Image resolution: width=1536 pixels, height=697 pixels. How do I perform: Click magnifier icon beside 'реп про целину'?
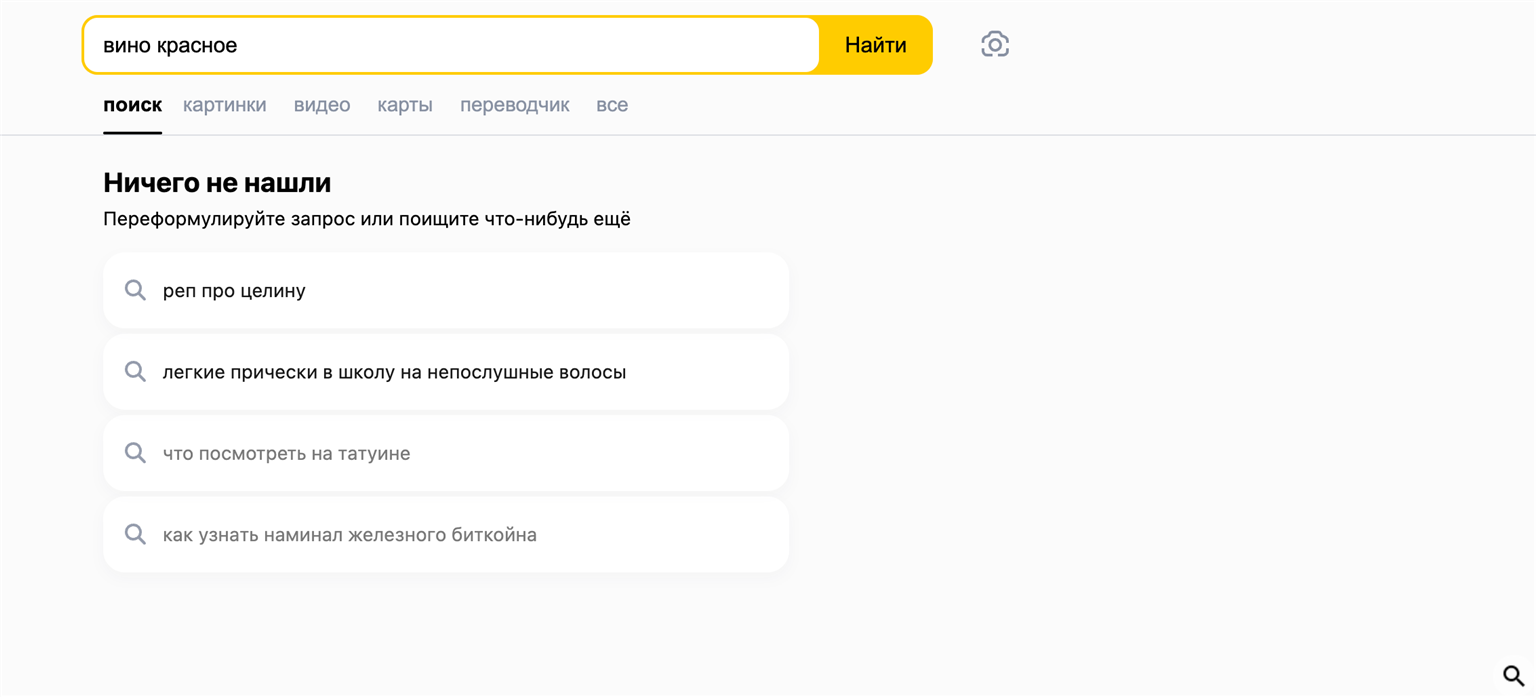coord(135,291)
